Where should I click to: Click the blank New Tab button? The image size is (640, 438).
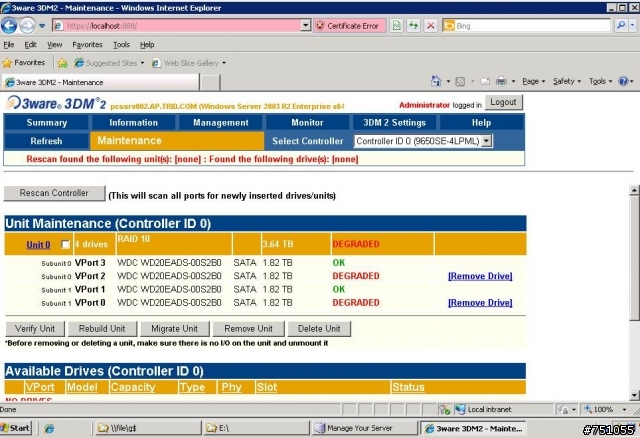210,82
